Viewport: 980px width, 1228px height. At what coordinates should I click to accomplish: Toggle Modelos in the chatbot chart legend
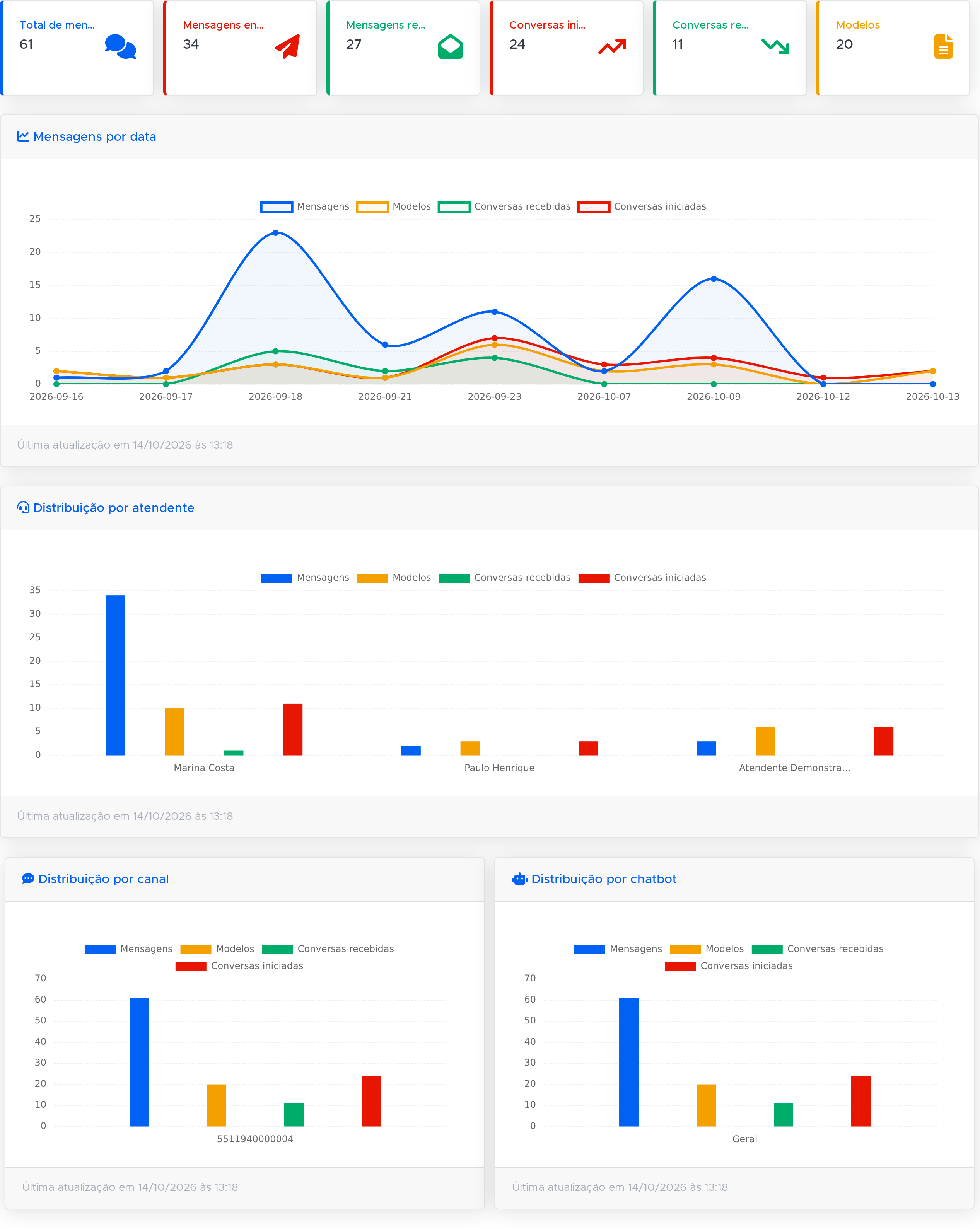click(707, 949)
